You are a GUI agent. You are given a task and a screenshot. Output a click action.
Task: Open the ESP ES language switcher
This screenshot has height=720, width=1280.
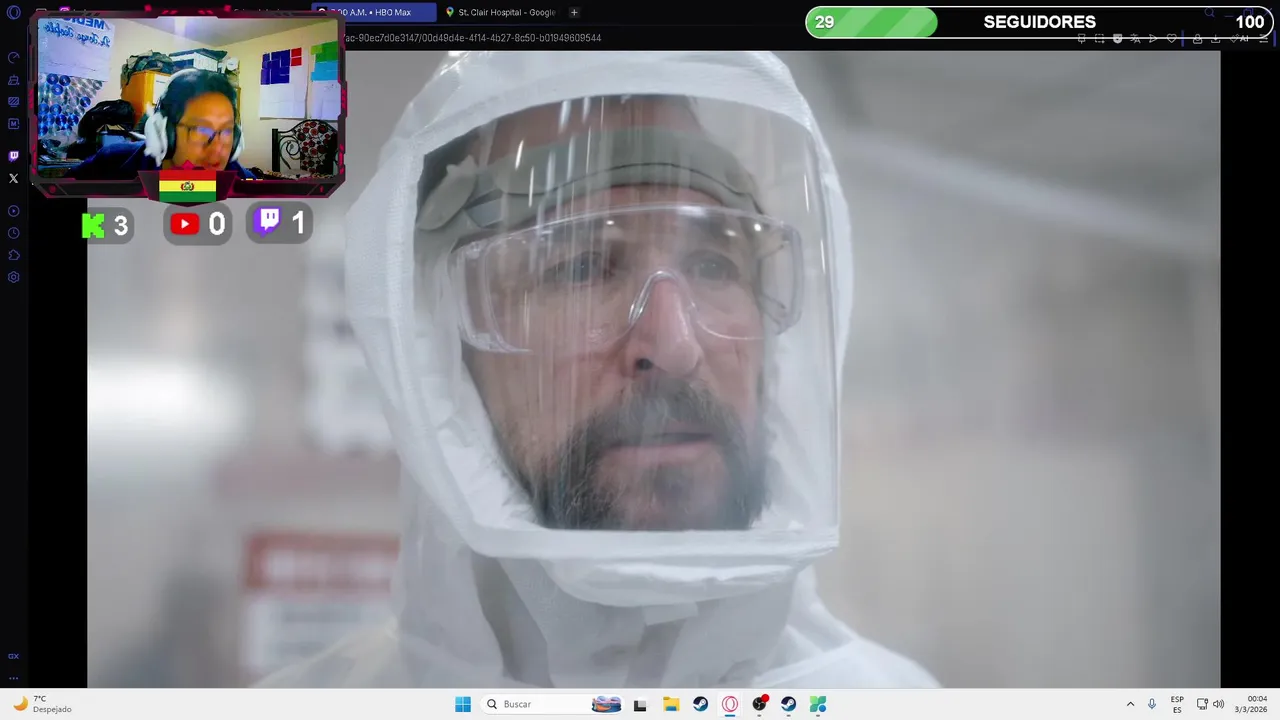point(1177,704)
